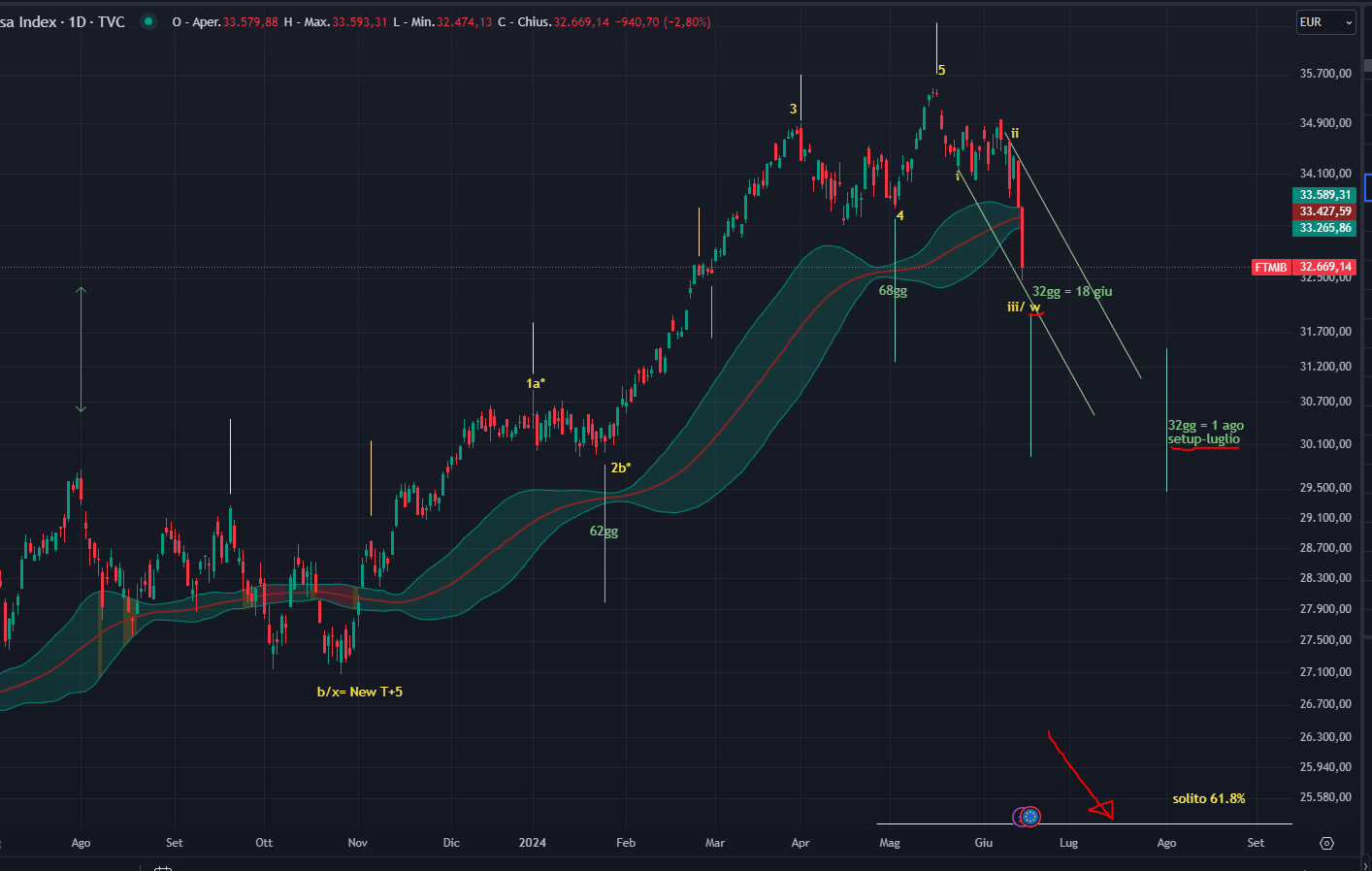Viewport: 1372px width, 871px height.
Task: Open chart settings hexagon gear icon
Action: (x=1326, y=843)
